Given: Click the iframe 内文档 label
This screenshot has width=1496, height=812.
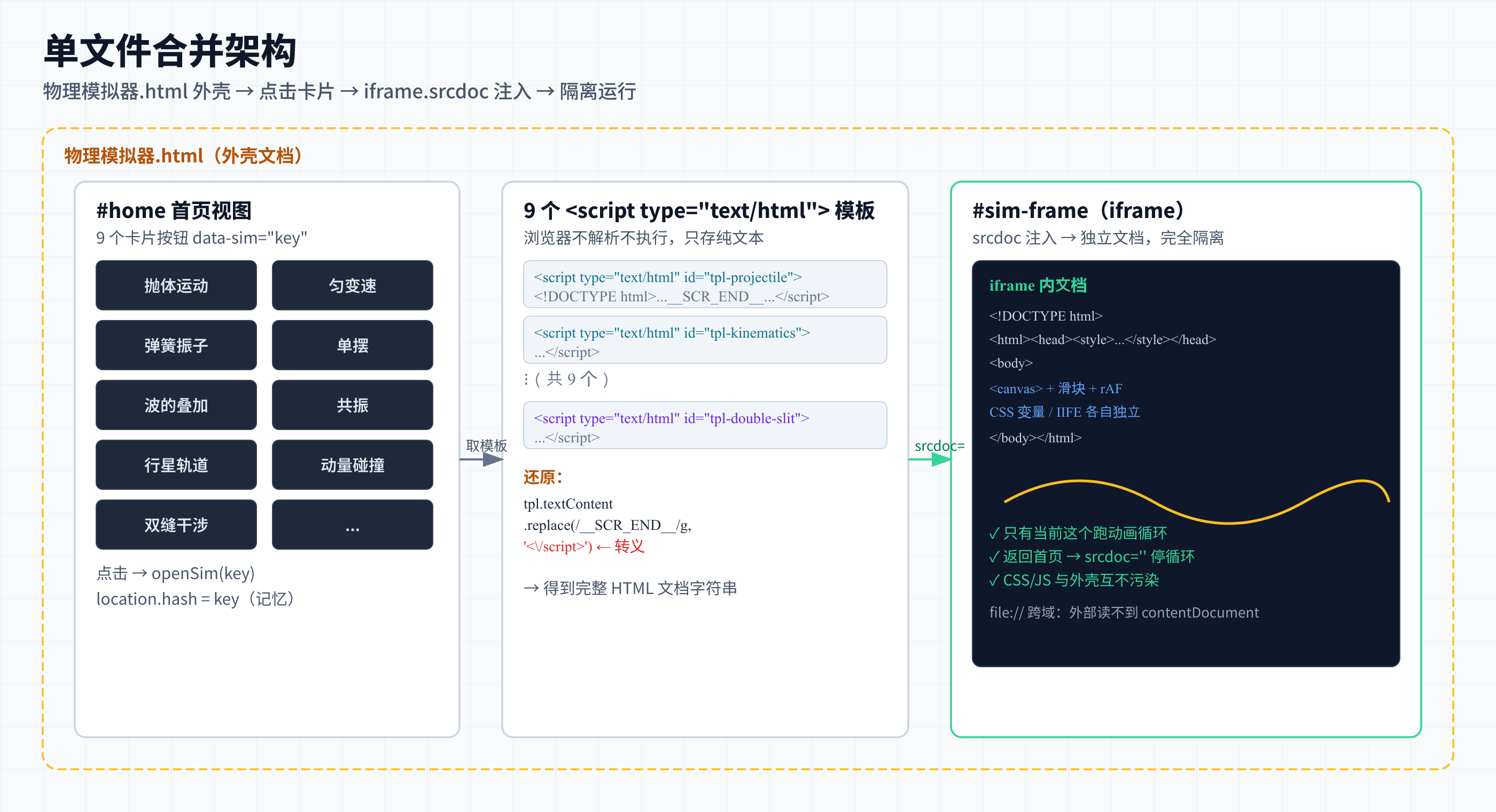Looking at the screenshot, I should point(1038,285).
